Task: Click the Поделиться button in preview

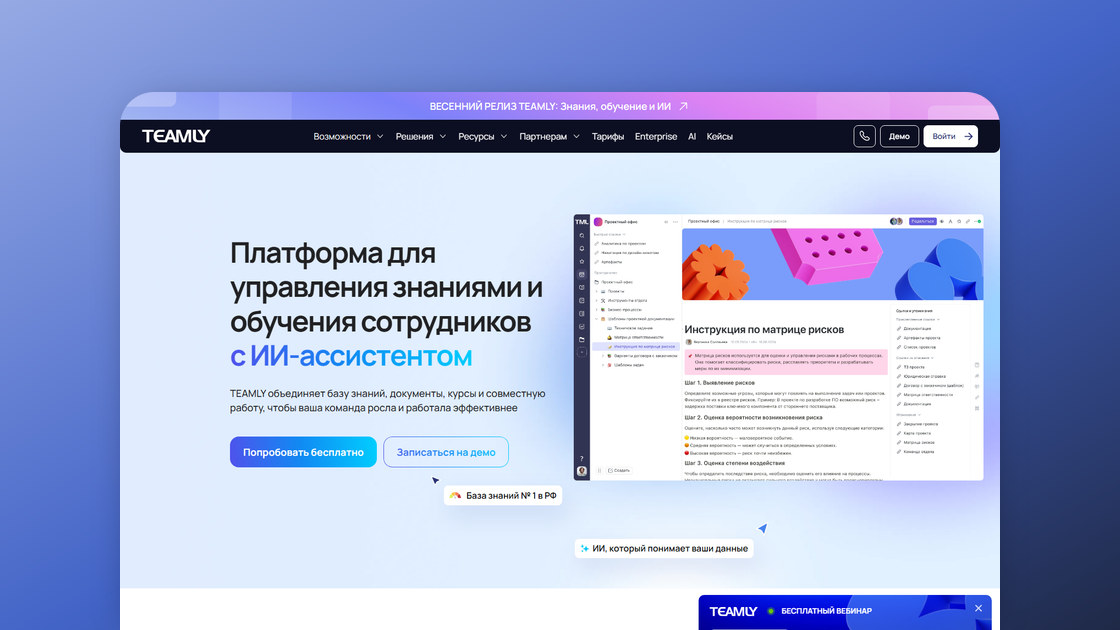Action: (922, 221)
